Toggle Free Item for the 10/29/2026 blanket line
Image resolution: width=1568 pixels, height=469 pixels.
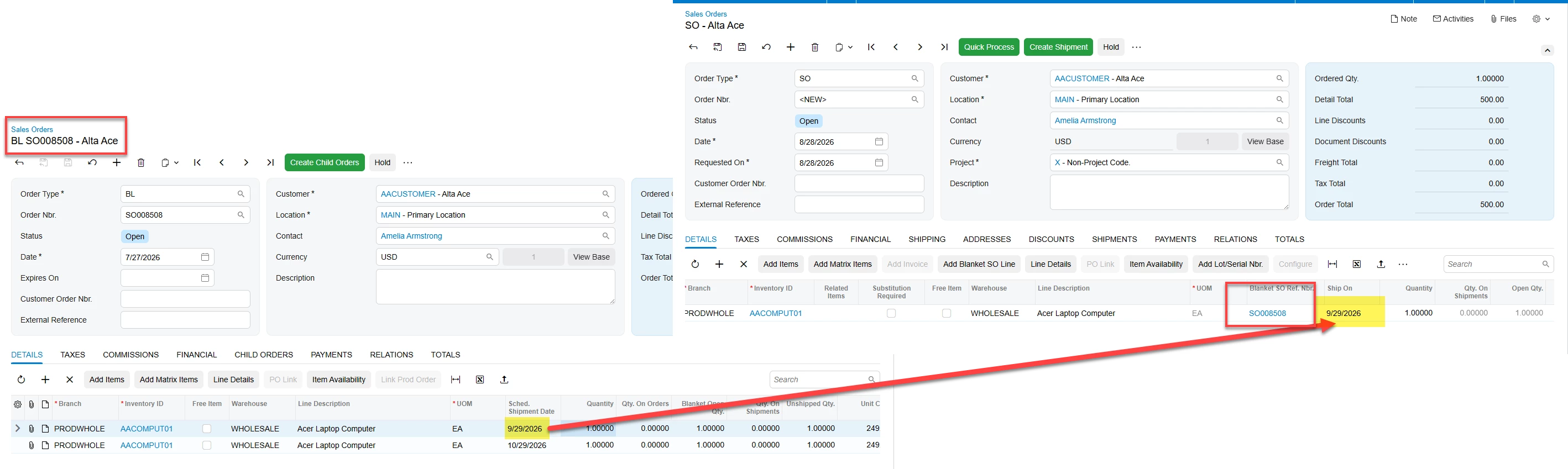pyautogui.click(x=207, y=445)
